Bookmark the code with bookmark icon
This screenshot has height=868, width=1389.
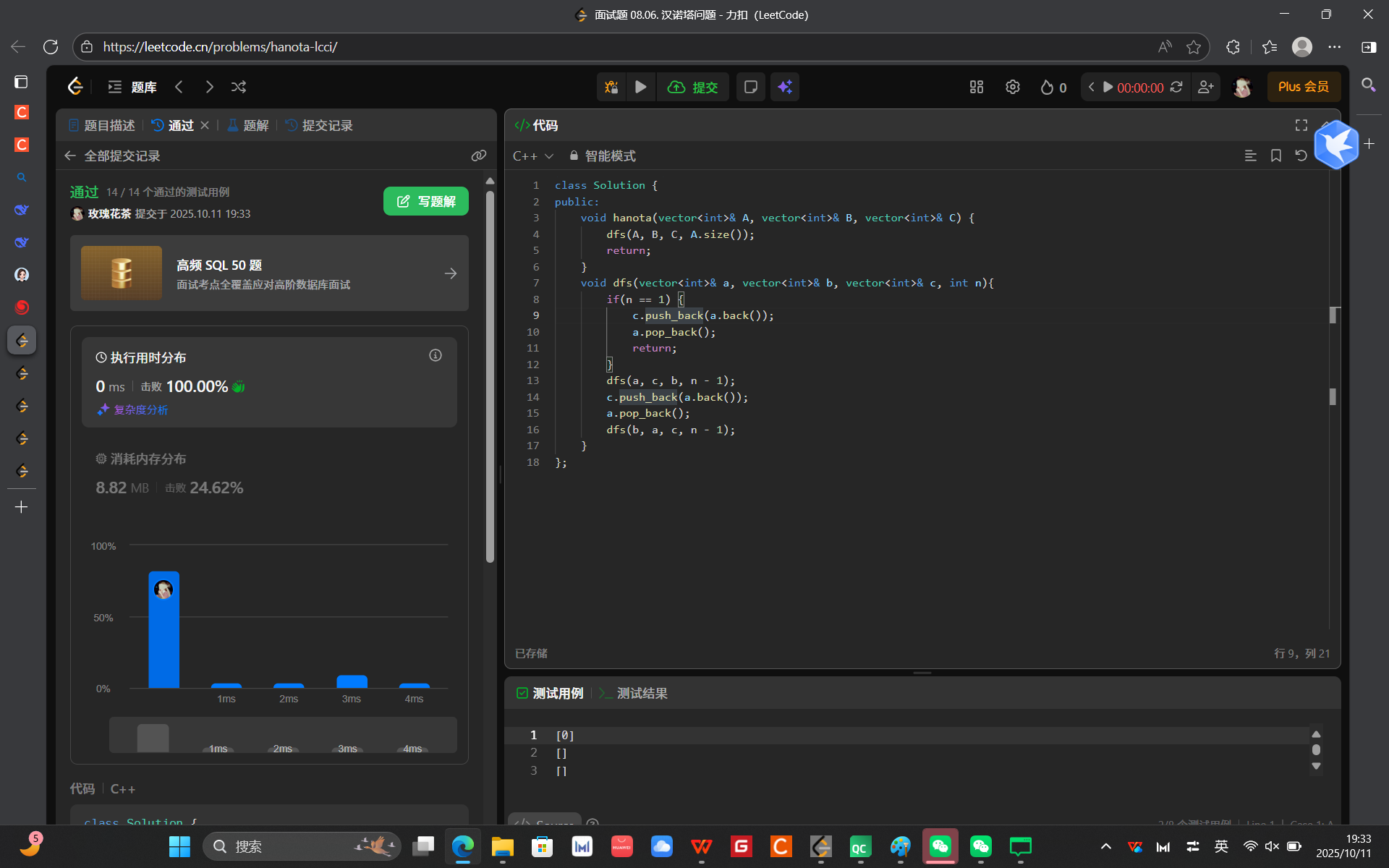point(1275,156)
